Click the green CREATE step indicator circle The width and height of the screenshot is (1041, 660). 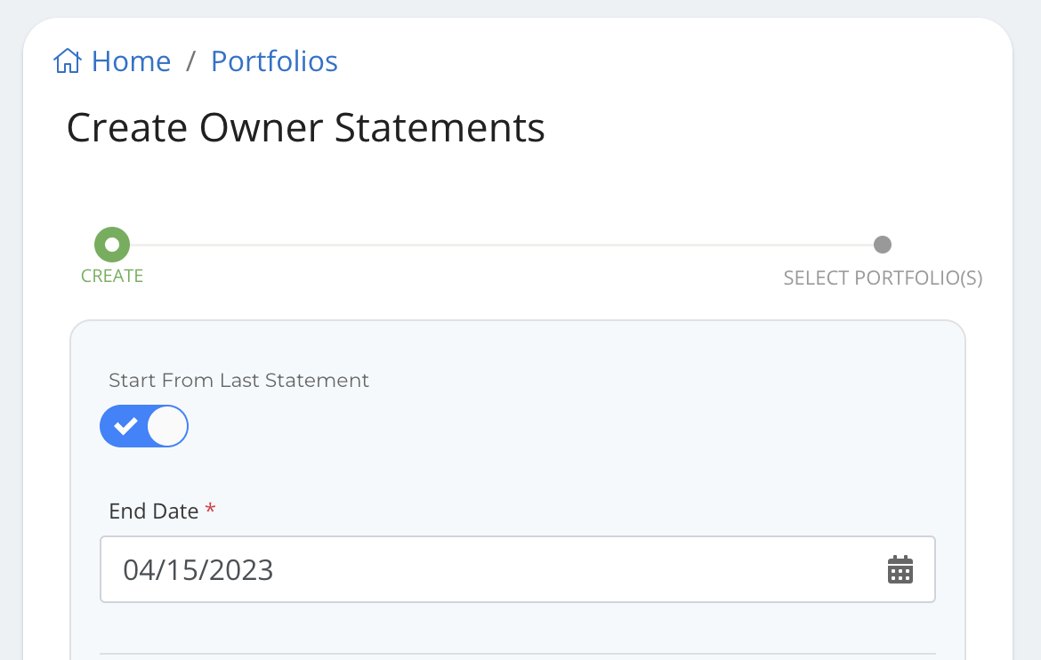(x=111, y=243)
